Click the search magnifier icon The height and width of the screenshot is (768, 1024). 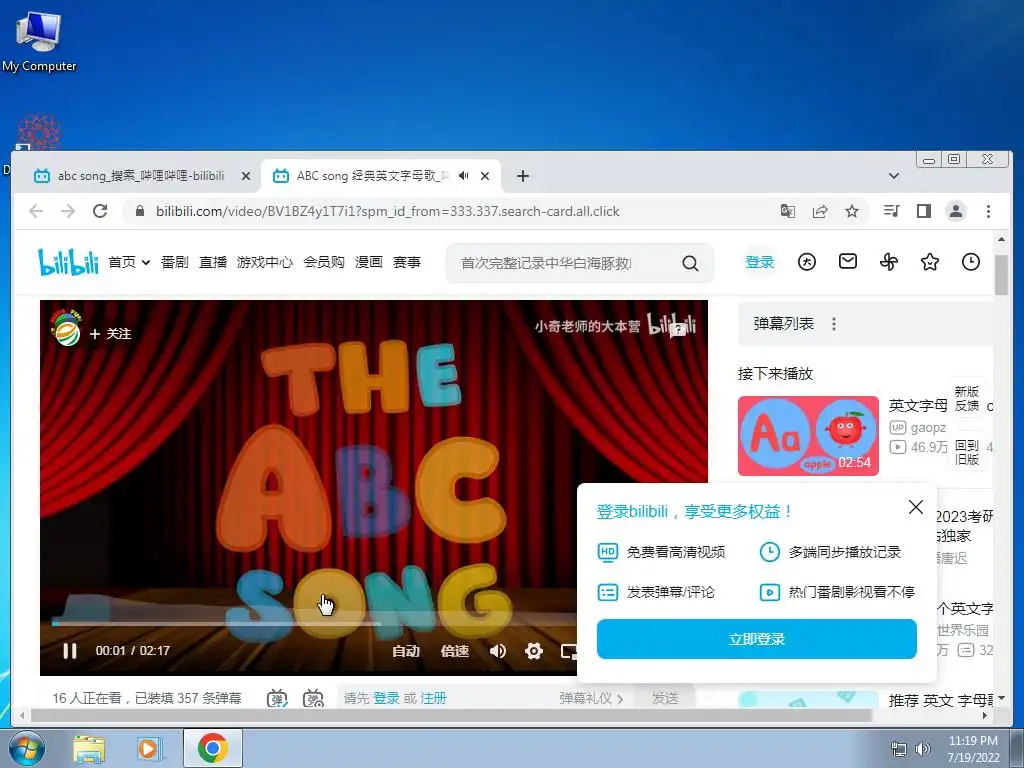click(690, 263)
